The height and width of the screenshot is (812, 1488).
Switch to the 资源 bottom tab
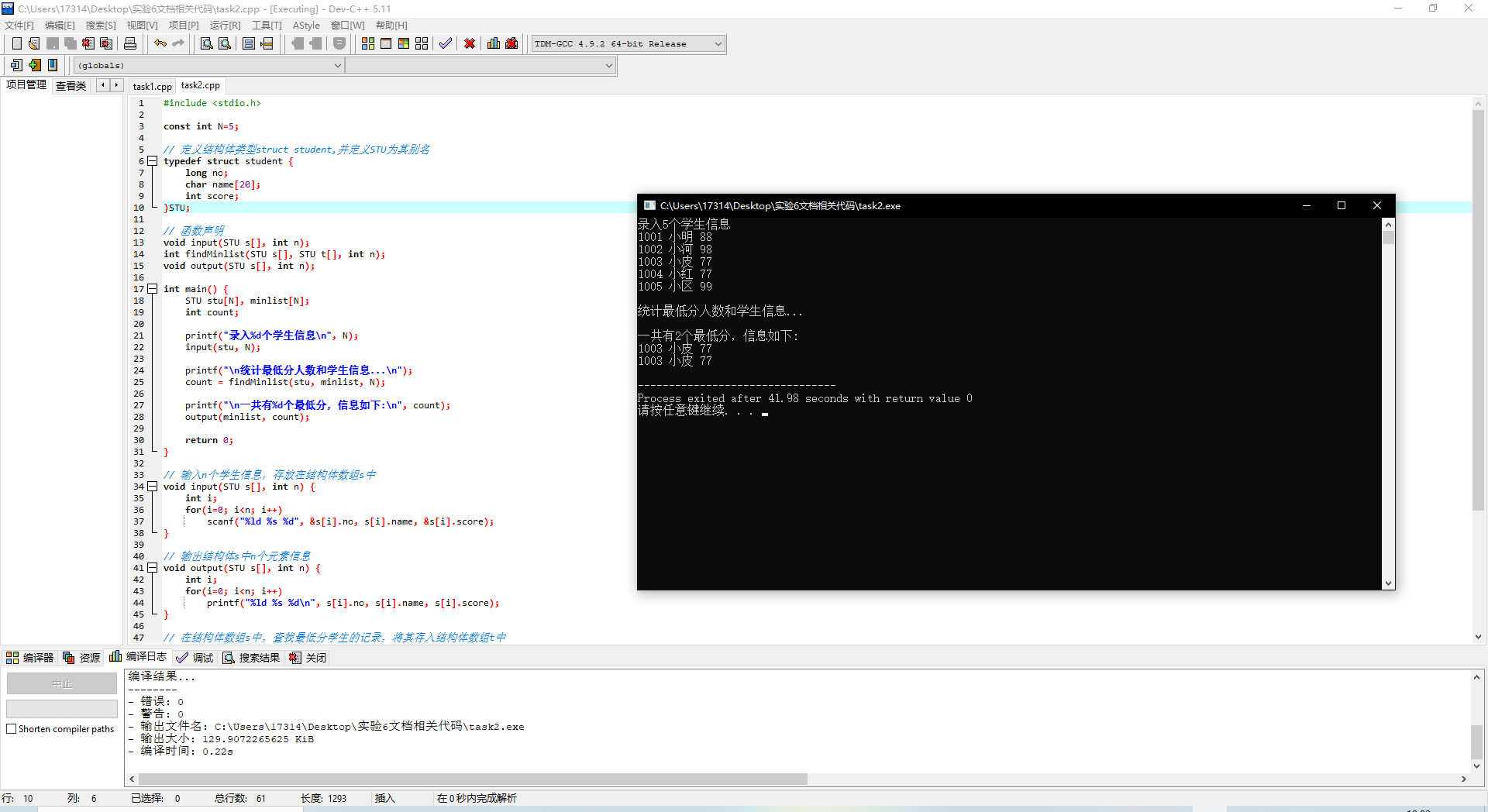pyautogui.click(x=81, y=658)
